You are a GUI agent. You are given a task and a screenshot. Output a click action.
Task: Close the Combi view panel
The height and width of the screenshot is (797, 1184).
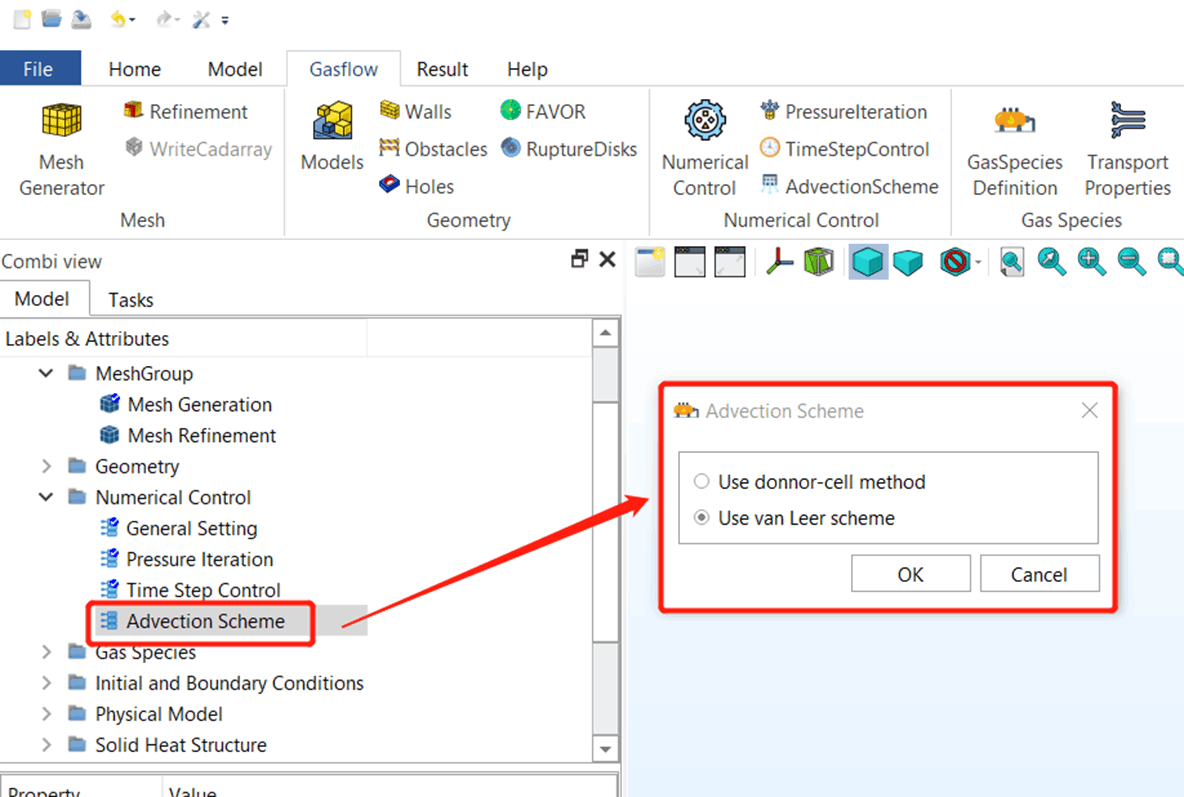pyautogui.click(x=607, y=259)
